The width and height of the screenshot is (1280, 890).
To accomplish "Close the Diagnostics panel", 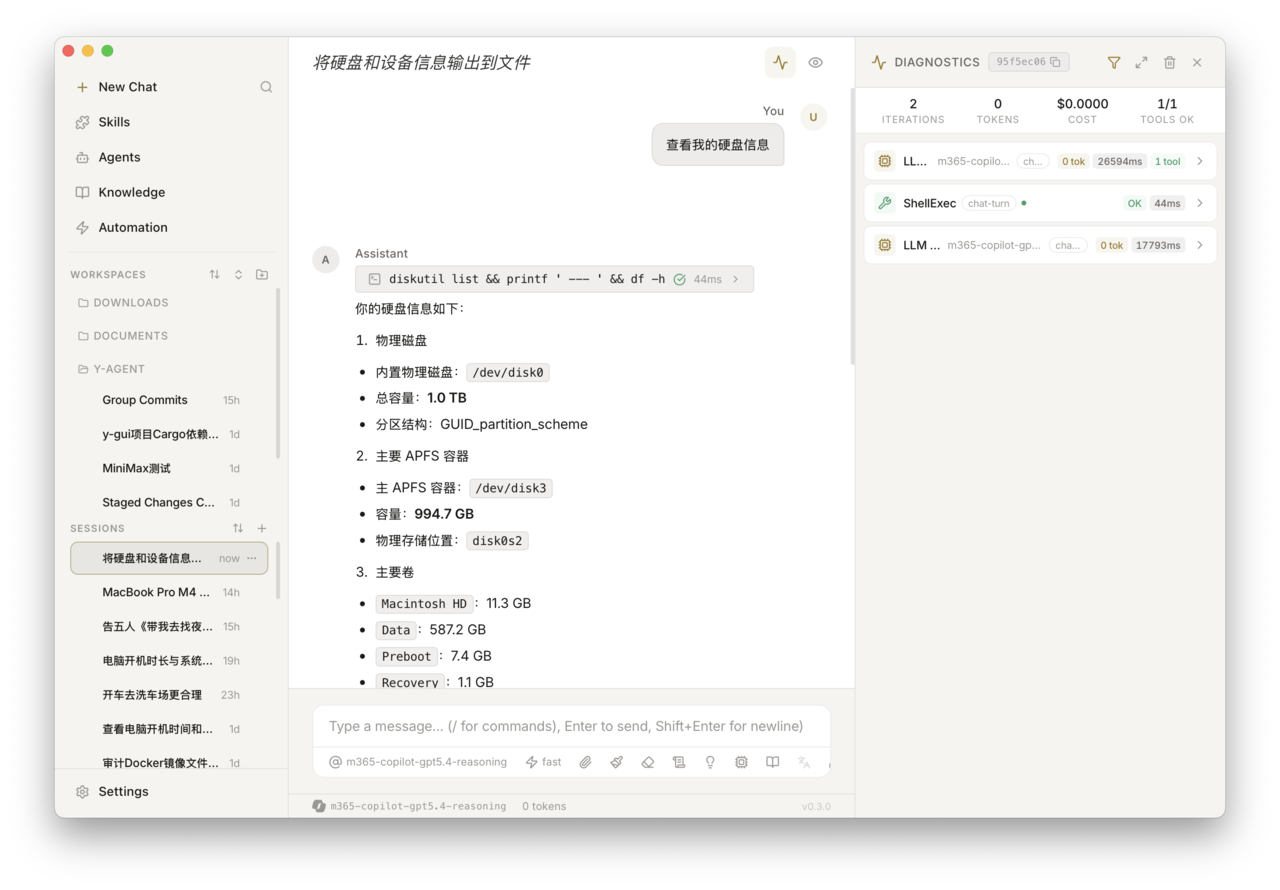I will pyautogui.click(x=1197, y=62).
